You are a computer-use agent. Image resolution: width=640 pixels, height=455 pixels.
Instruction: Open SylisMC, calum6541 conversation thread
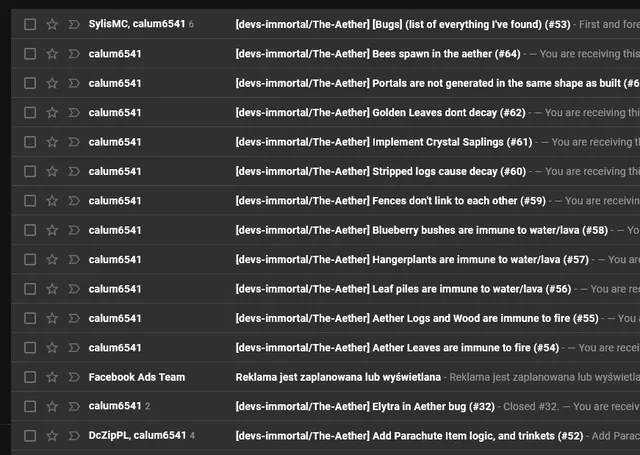137,24
